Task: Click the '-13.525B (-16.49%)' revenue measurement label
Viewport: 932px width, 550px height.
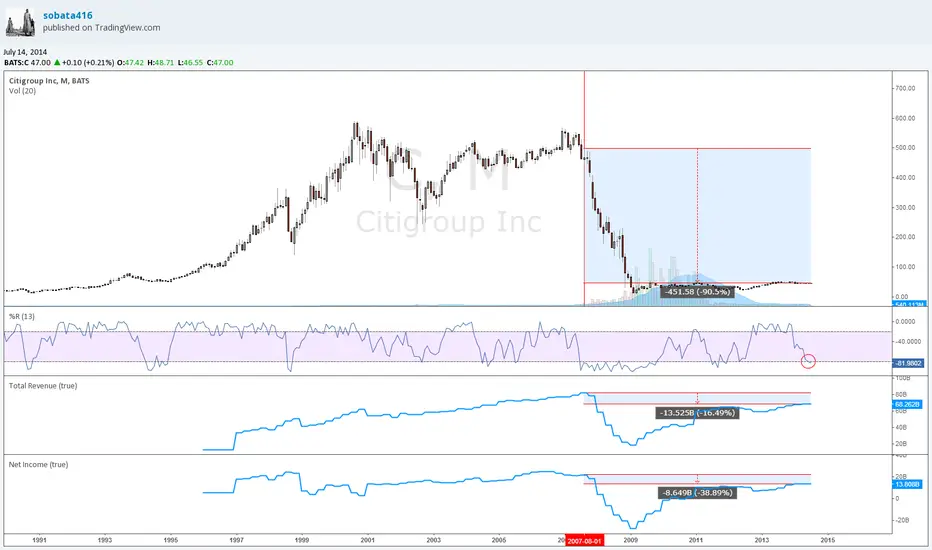Action: (x=697, y=413)
